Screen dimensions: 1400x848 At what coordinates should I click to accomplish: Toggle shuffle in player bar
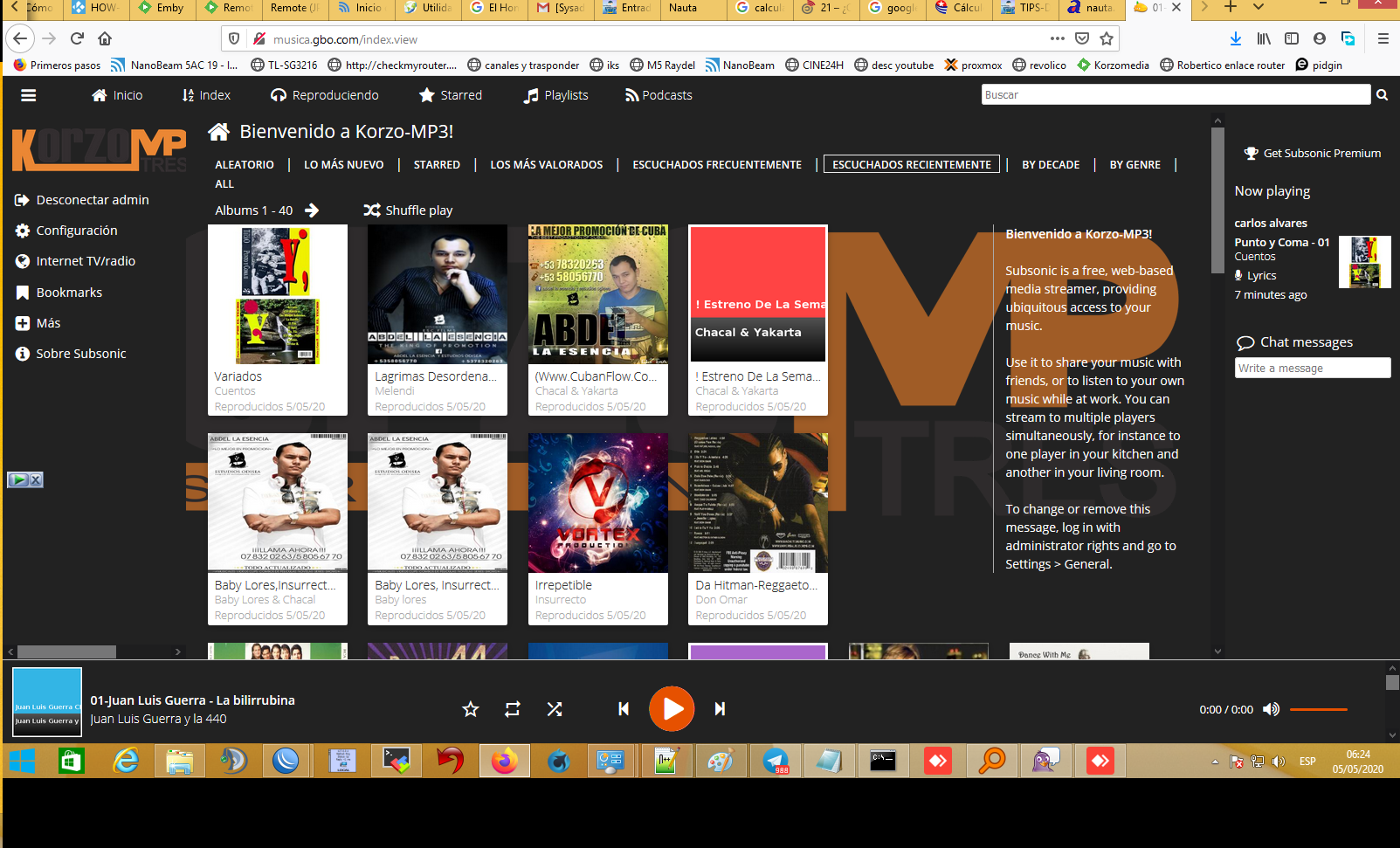coord(555,709)
